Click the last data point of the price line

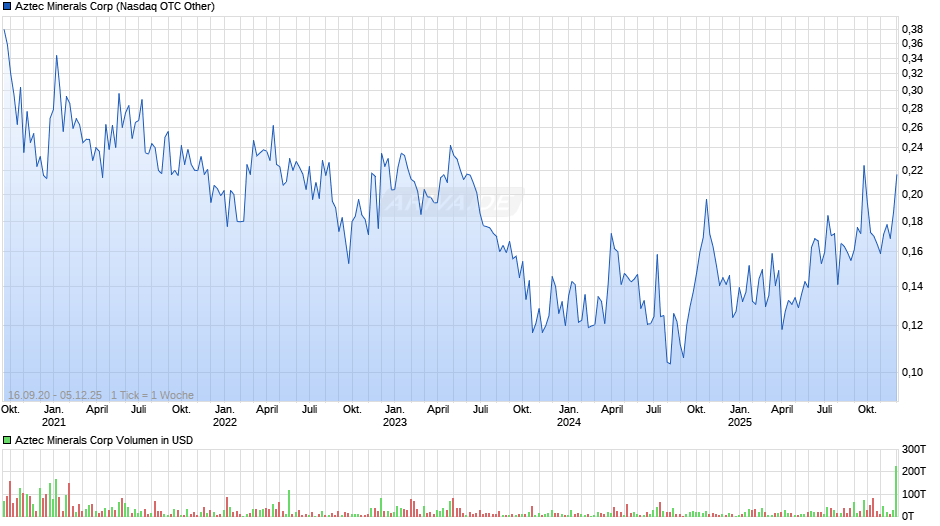point(897,175)
